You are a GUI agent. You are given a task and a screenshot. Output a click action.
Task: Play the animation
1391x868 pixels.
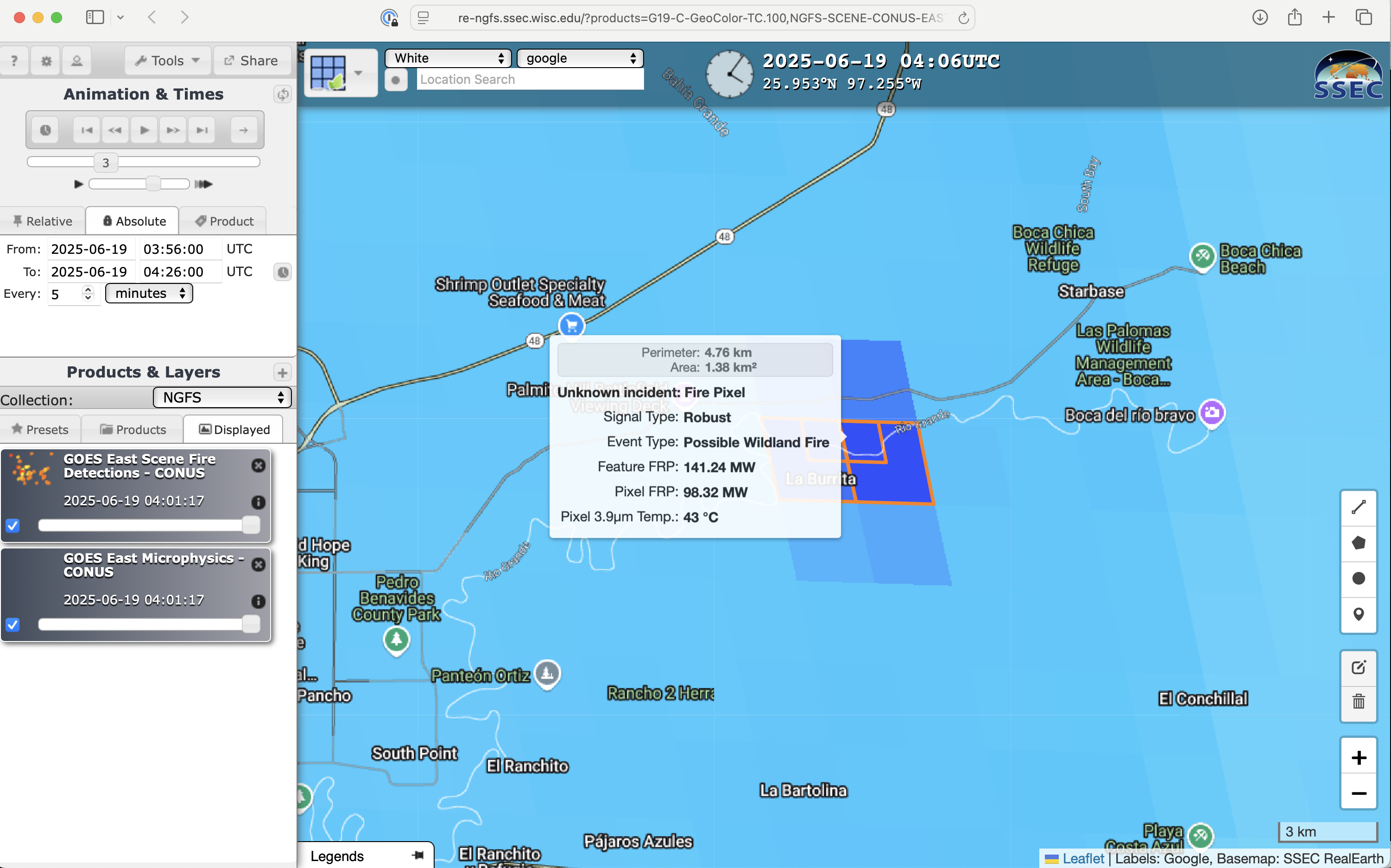click(144, 130)
